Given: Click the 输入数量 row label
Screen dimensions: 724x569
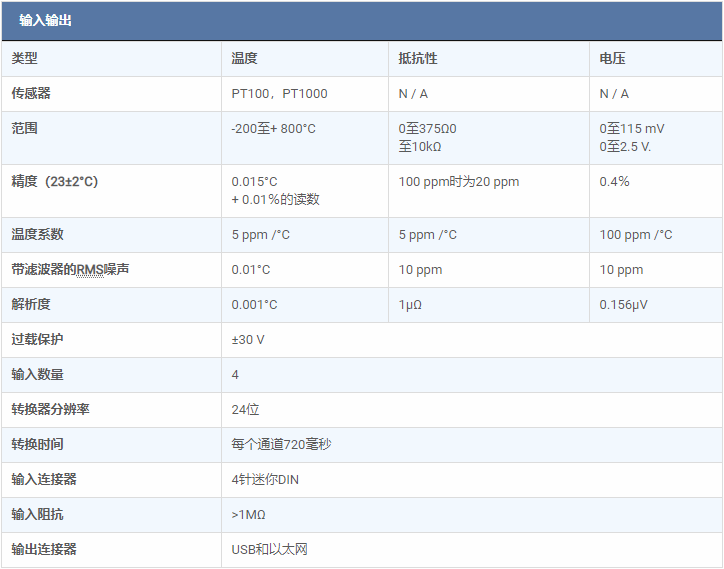Looking at the screenshot, I should [37, 375].
